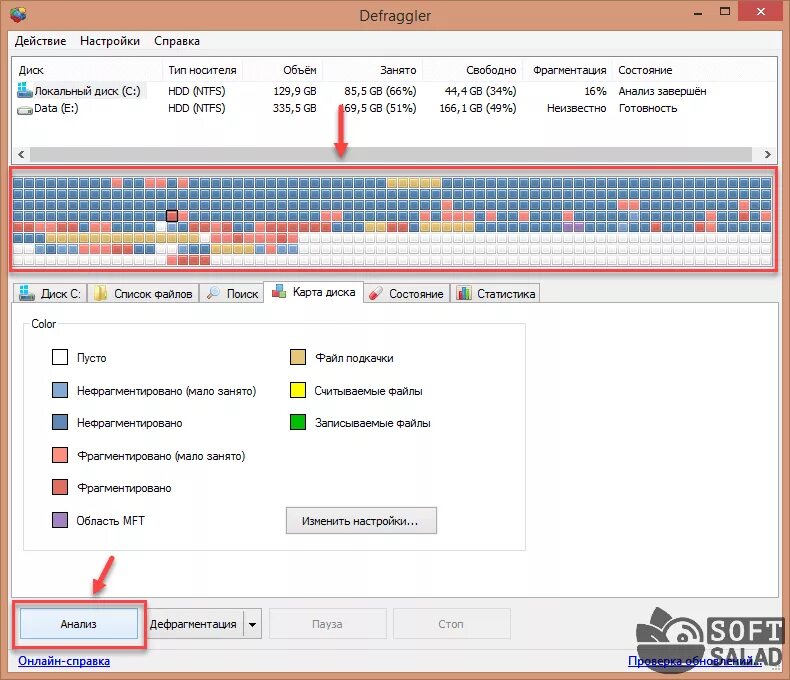
Task: Click the Поиск tab's magnifier icon
Action: tap(214, 292)
